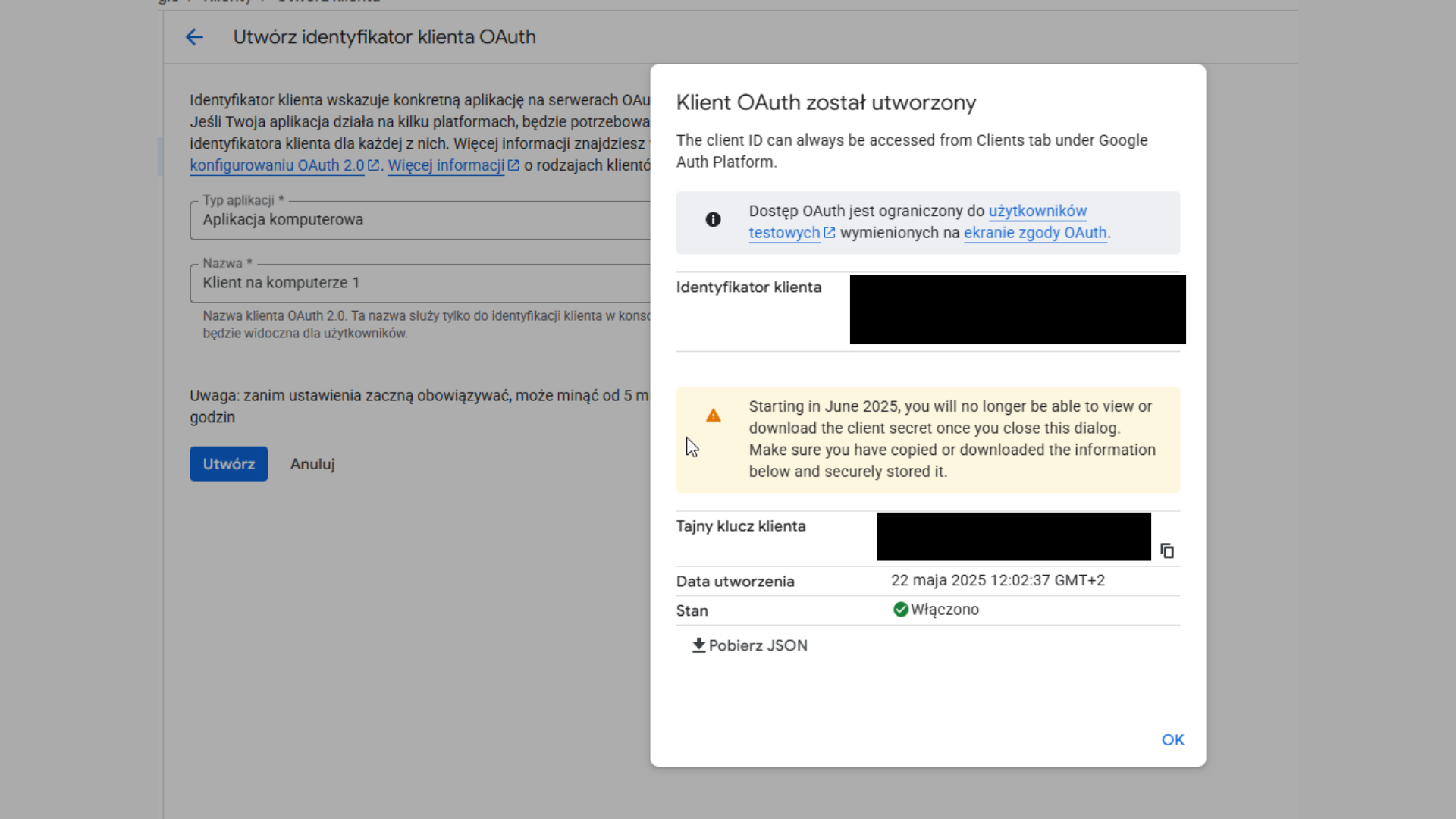Copy the client secret with the copy icon
This screenshot has height=819, width=1456.
point(1167,551)
